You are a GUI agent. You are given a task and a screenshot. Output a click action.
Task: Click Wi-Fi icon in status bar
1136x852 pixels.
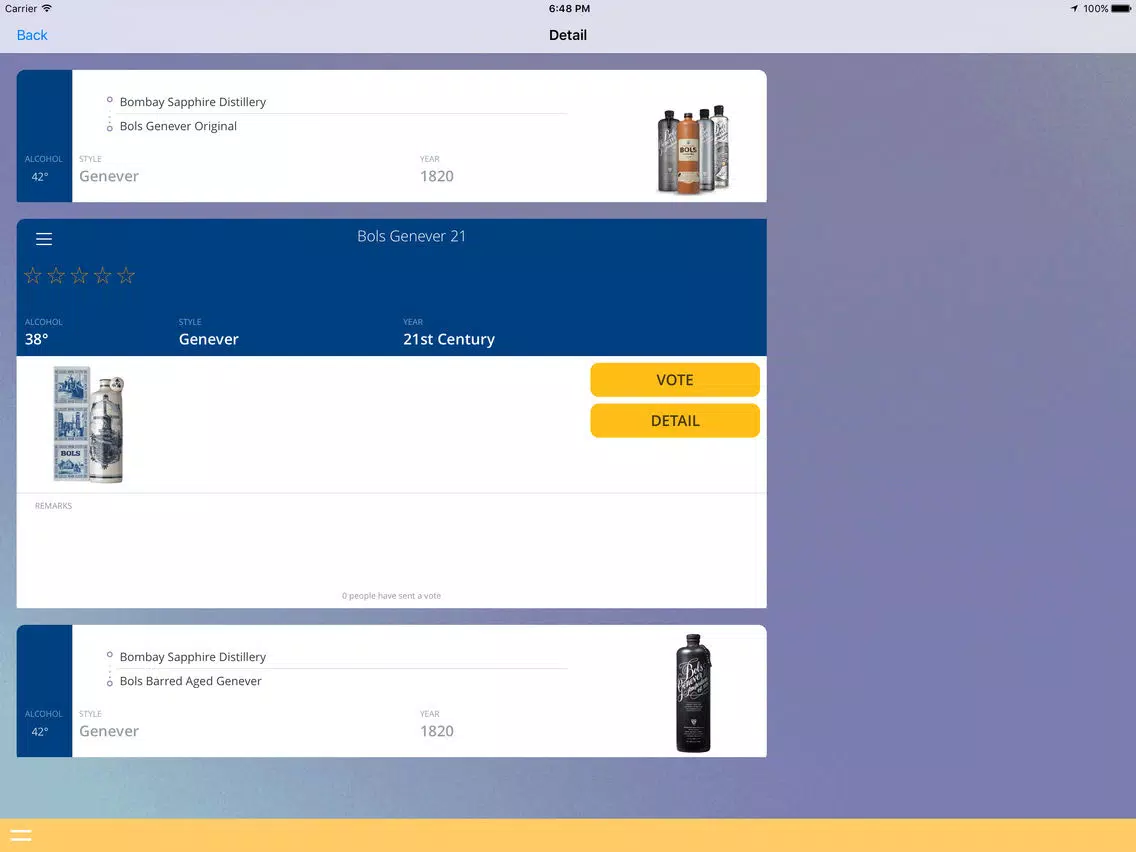pos(46,9)
